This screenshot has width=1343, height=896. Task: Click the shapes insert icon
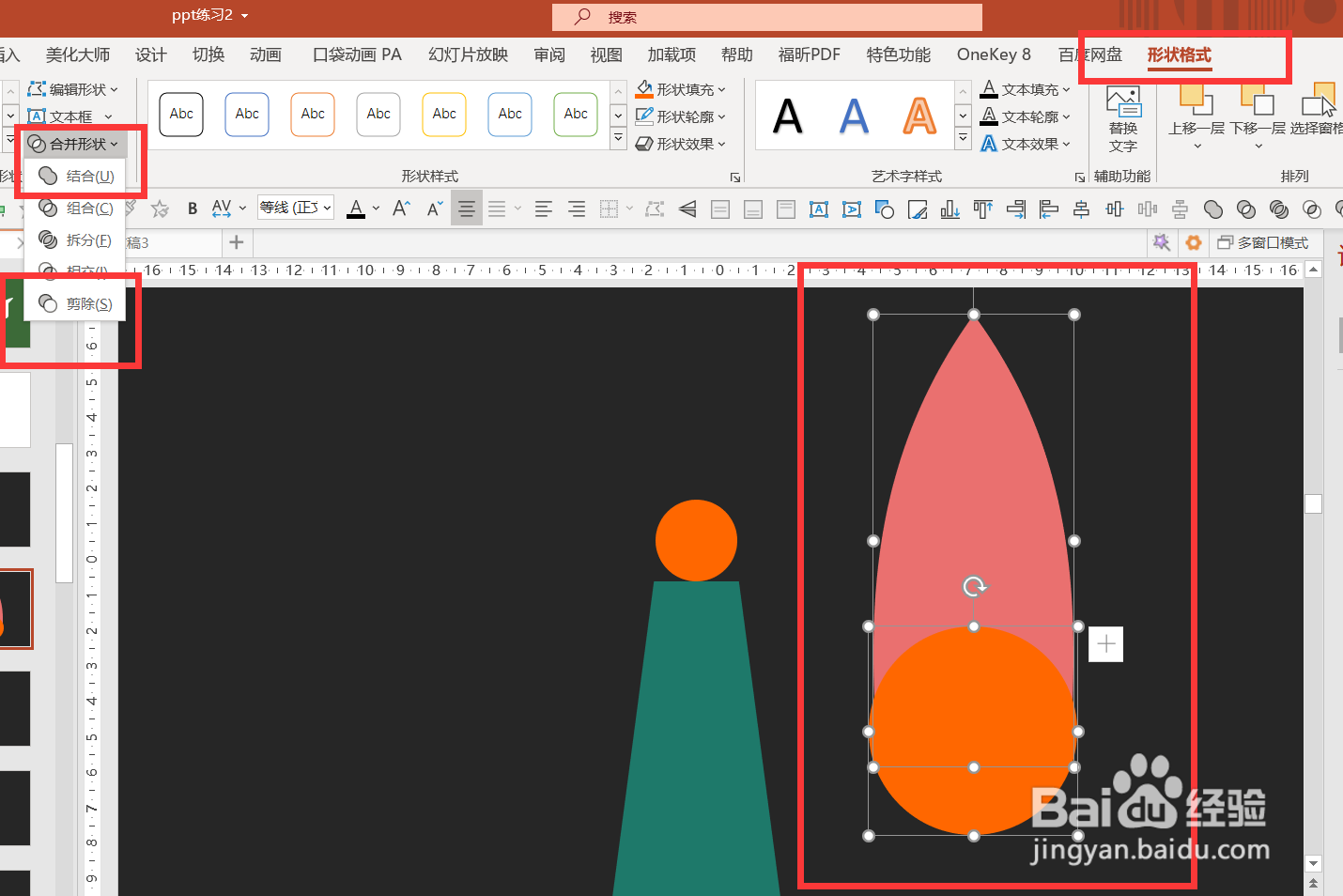point(885,209)
